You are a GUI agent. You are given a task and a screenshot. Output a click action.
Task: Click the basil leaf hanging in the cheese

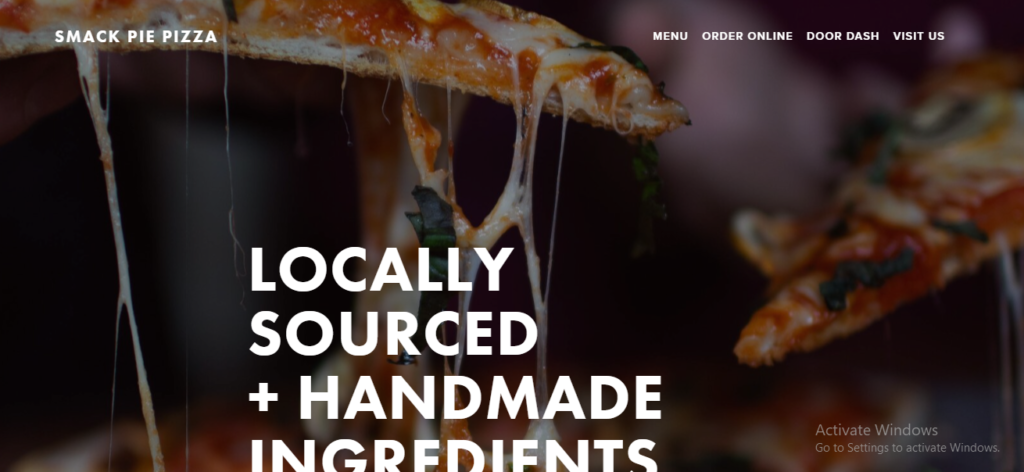click(432, 222)
